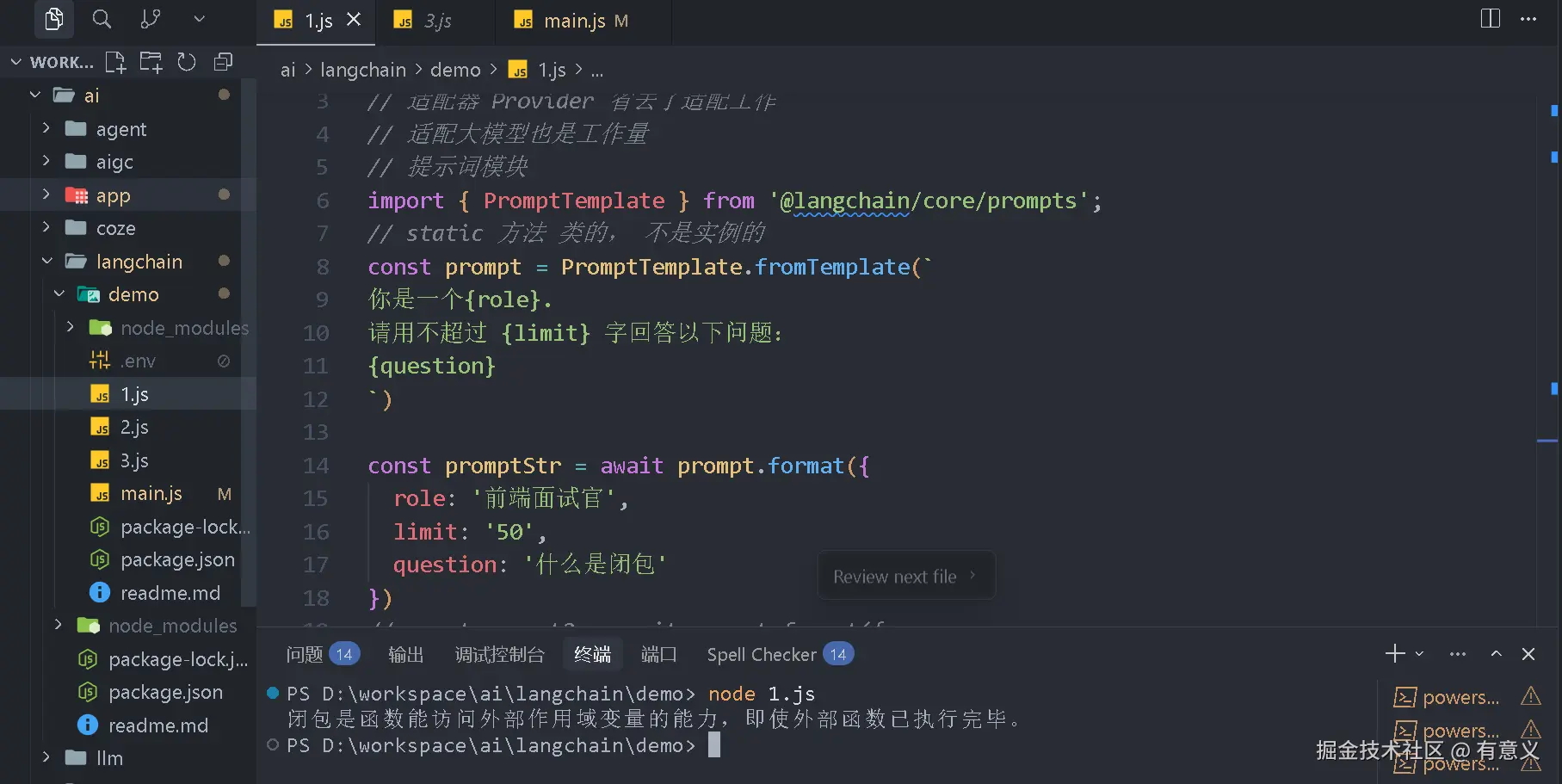
Task: Open the panel's more actions menu
Action: [x=1457, y=654]
